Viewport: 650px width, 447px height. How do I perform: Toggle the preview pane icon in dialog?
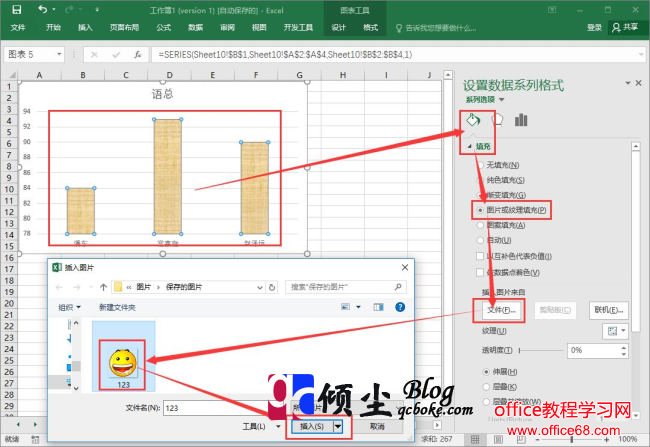coord(378,307)
